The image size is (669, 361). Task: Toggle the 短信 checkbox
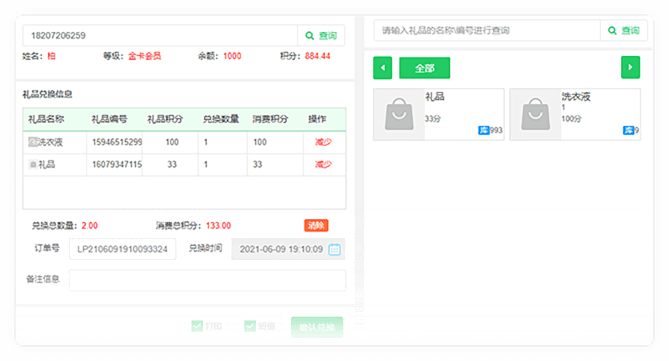point(250,326)
